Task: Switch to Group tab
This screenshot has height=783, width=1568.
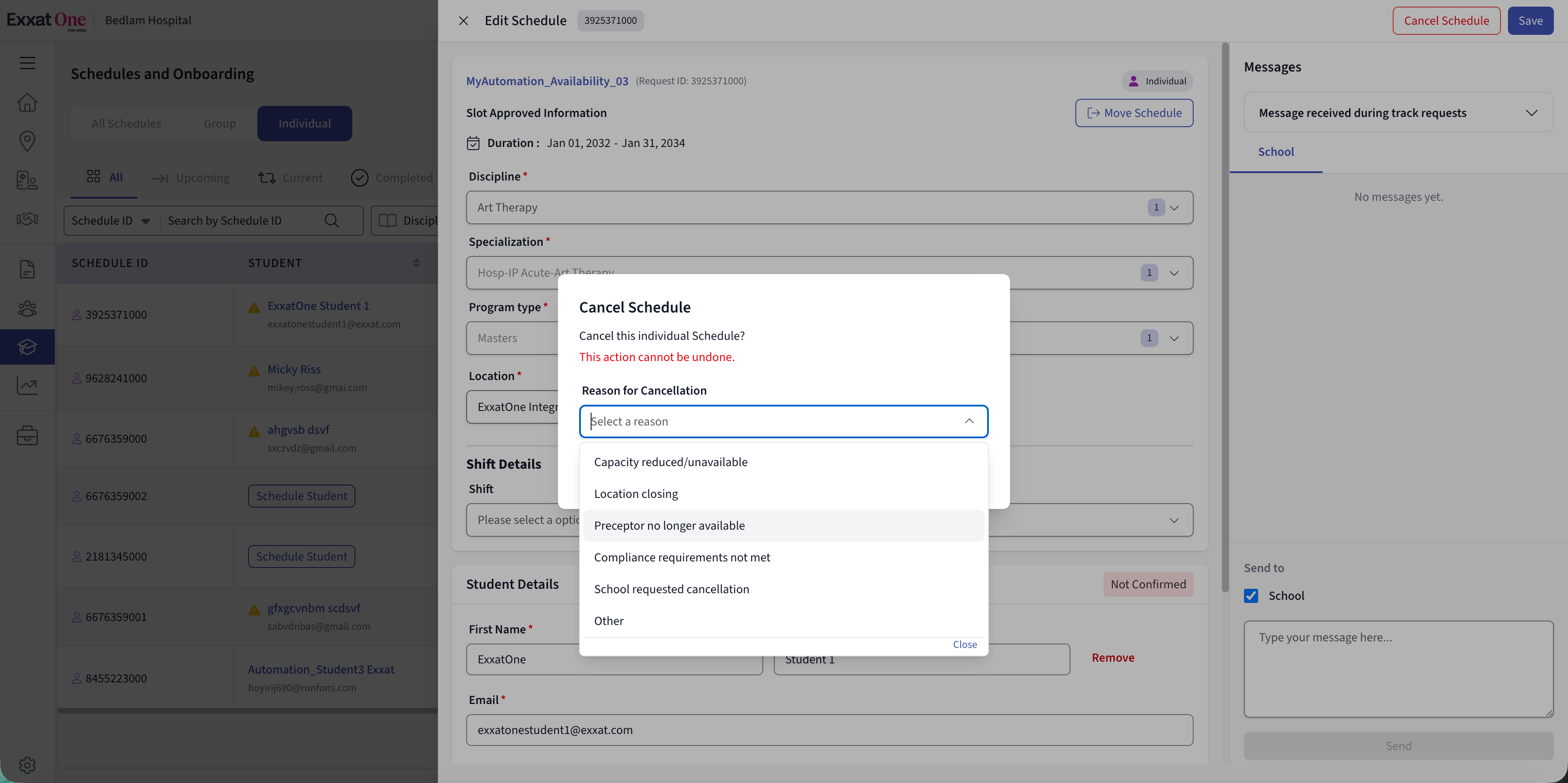Action: click(x=220, y=124)
